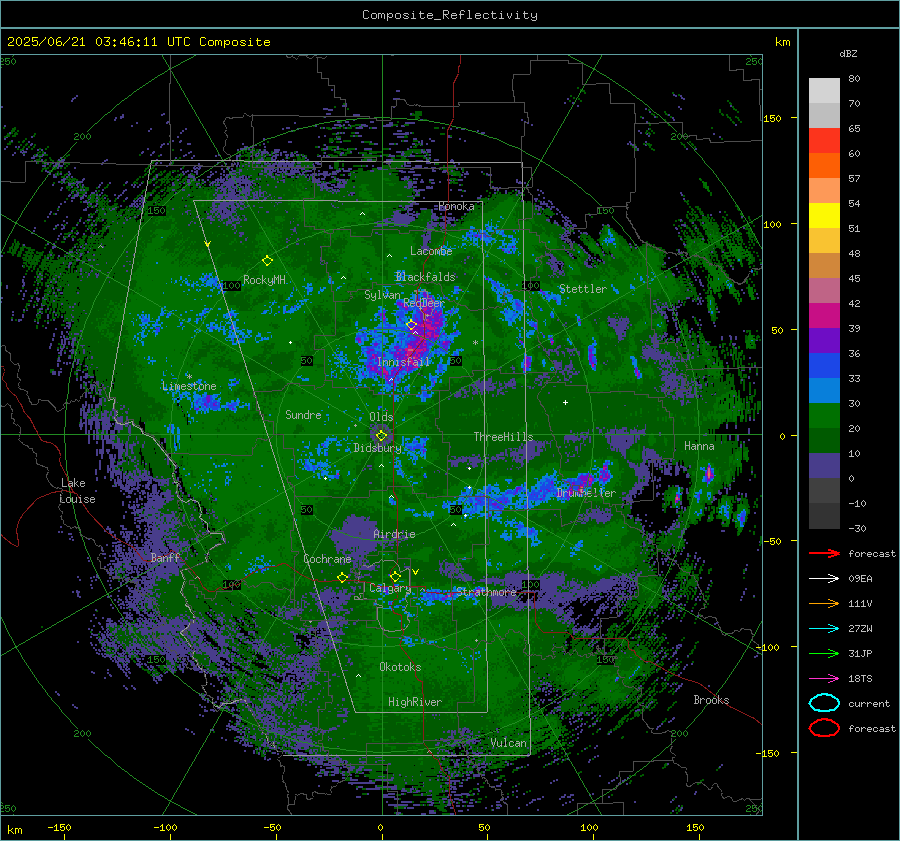Click the 100 tick on right km axis
Screen dimensions: 900x841
[x=772, y=224]
